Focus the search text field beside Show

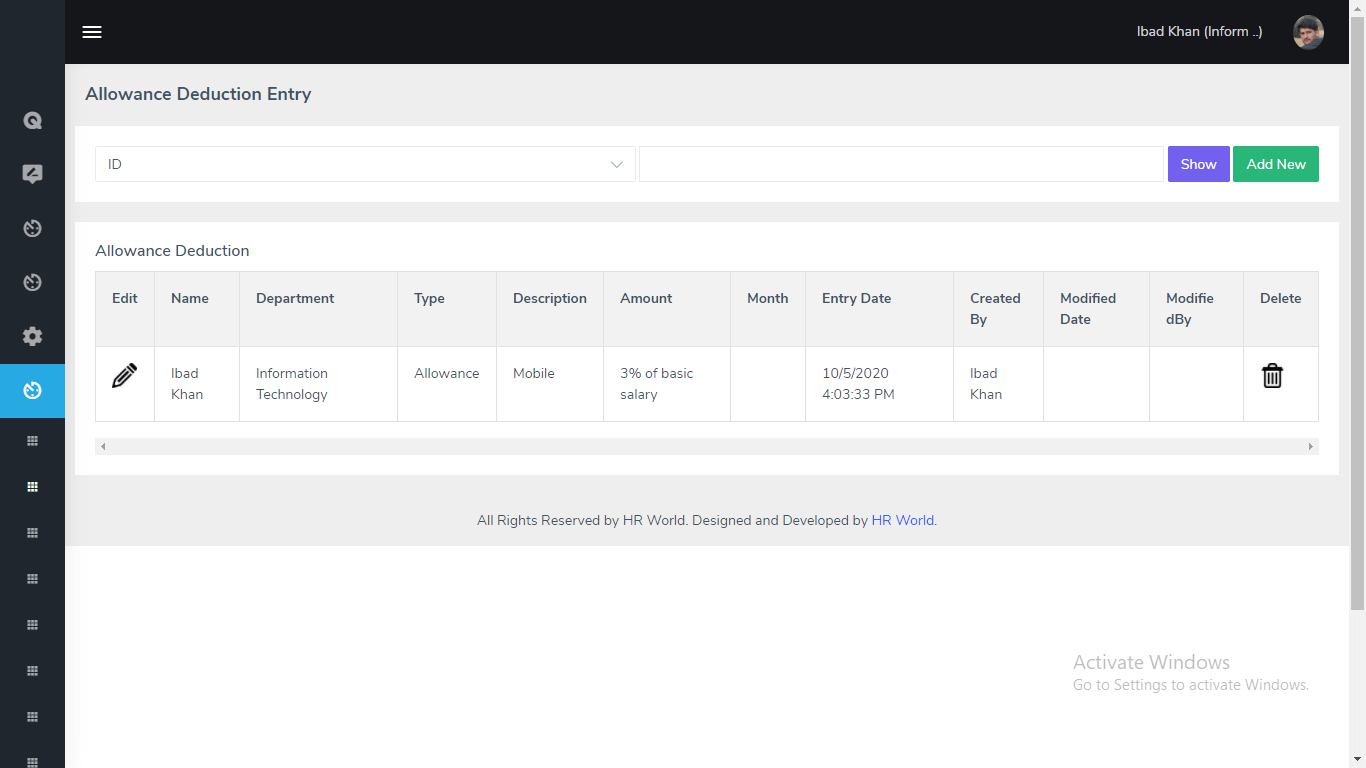pos(901,164)
